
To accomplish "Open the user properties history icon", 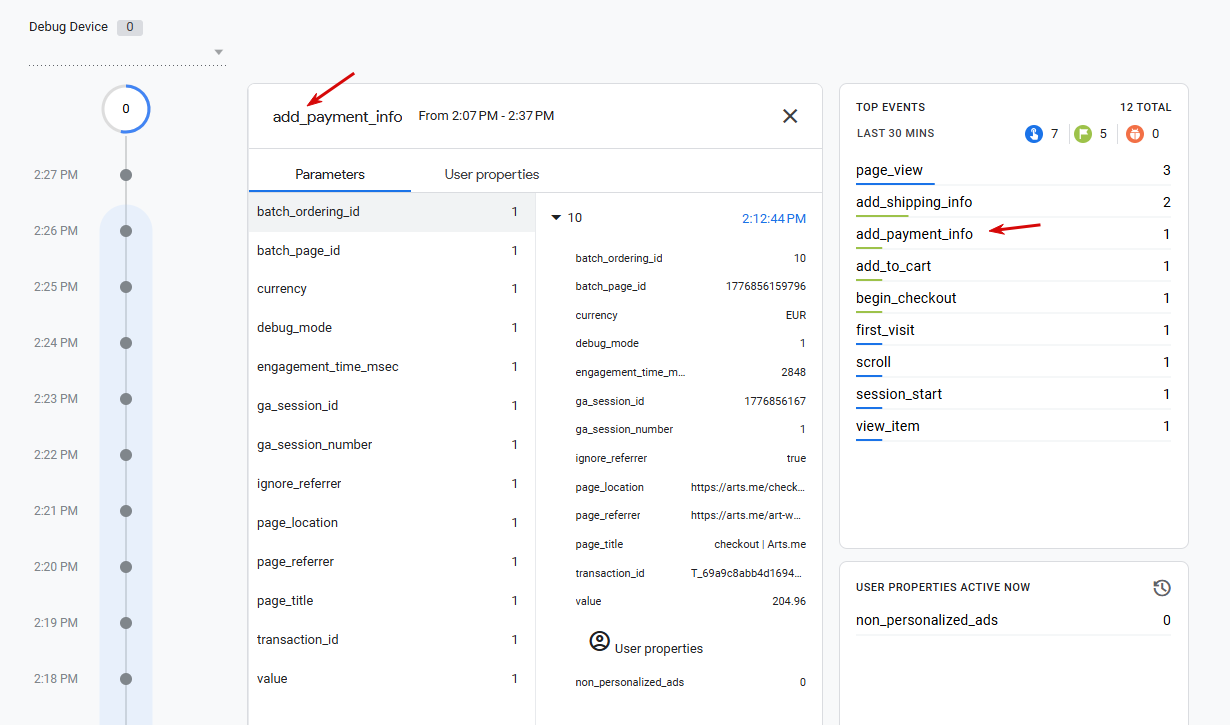I will point(1162,588).
